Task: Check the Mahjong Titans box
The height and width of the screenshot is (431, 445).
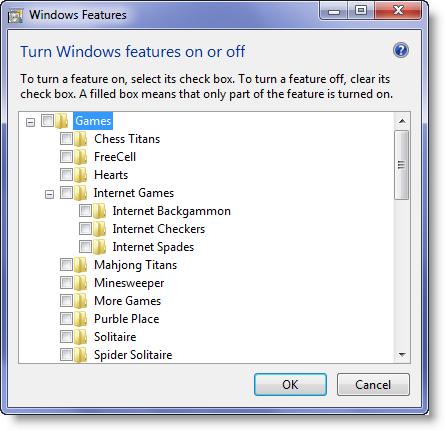Action: tap(66, 264)
